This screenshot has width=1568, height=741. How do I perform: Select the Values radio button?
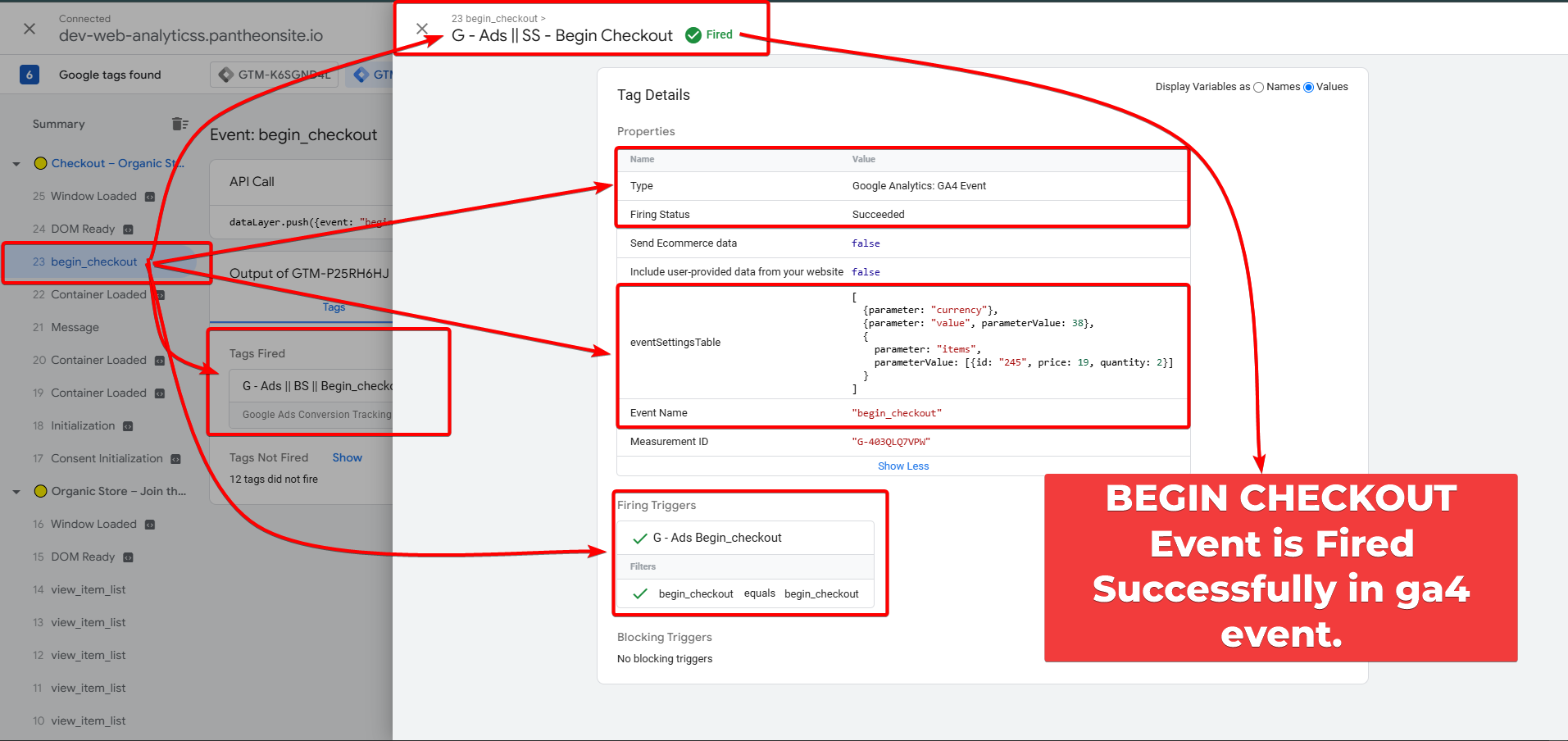click(x=1308, y=87)
